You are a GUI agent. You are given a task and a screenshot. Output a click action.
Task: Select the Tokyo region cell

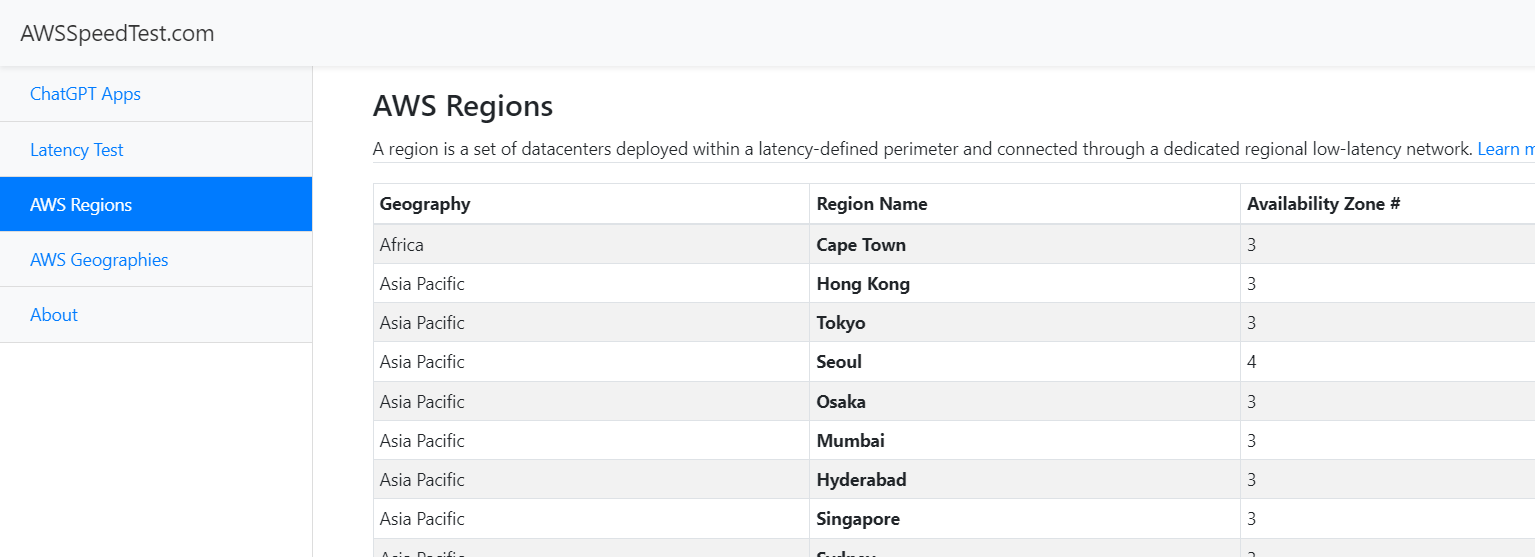[841, 323]
